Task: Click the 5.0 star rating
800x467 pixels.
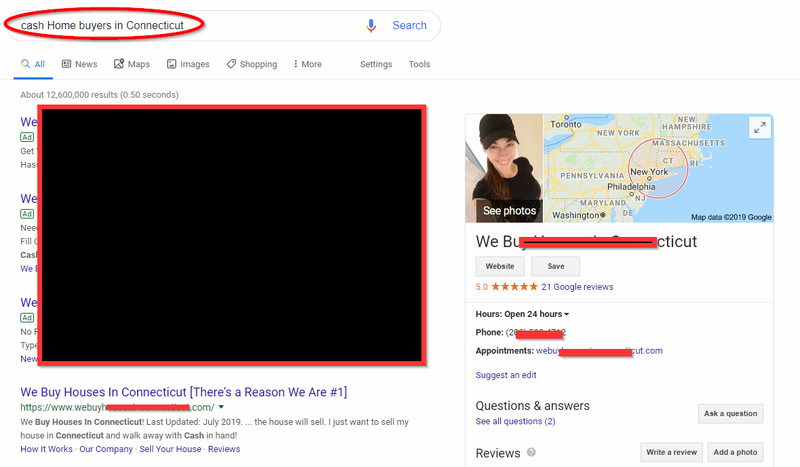Action: [507, 287]
